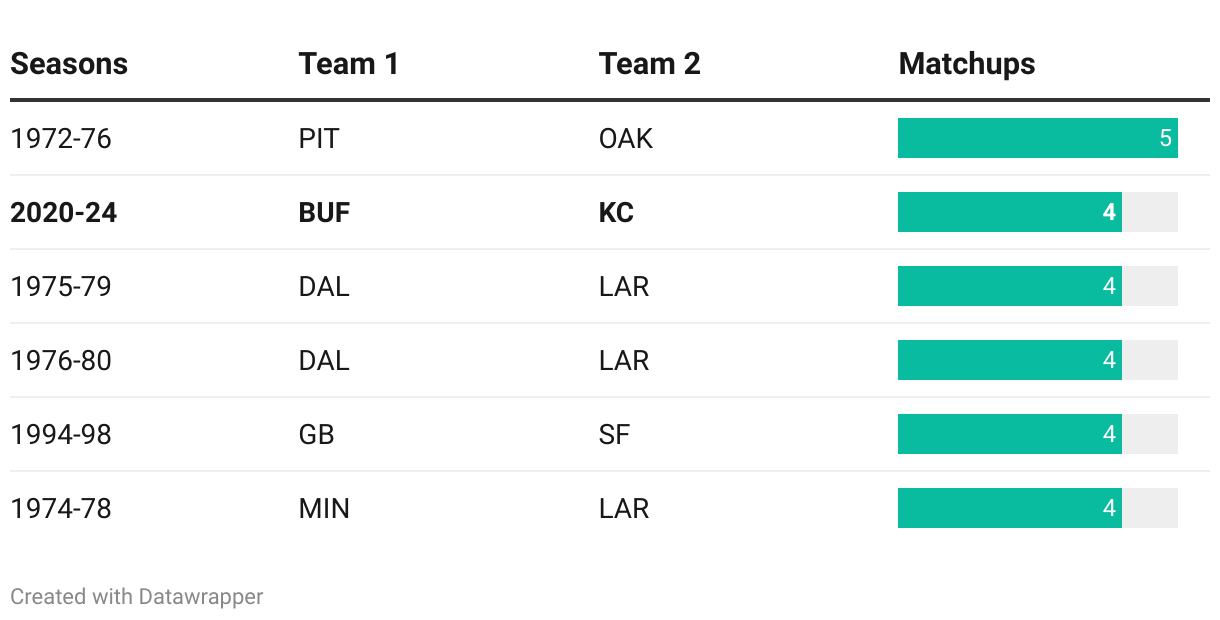
Task: Select the PIT team cell
Action: [x=319, y=138]
